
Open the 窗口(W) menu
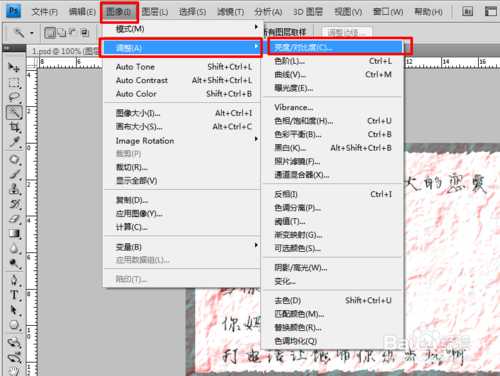point(388,12)
